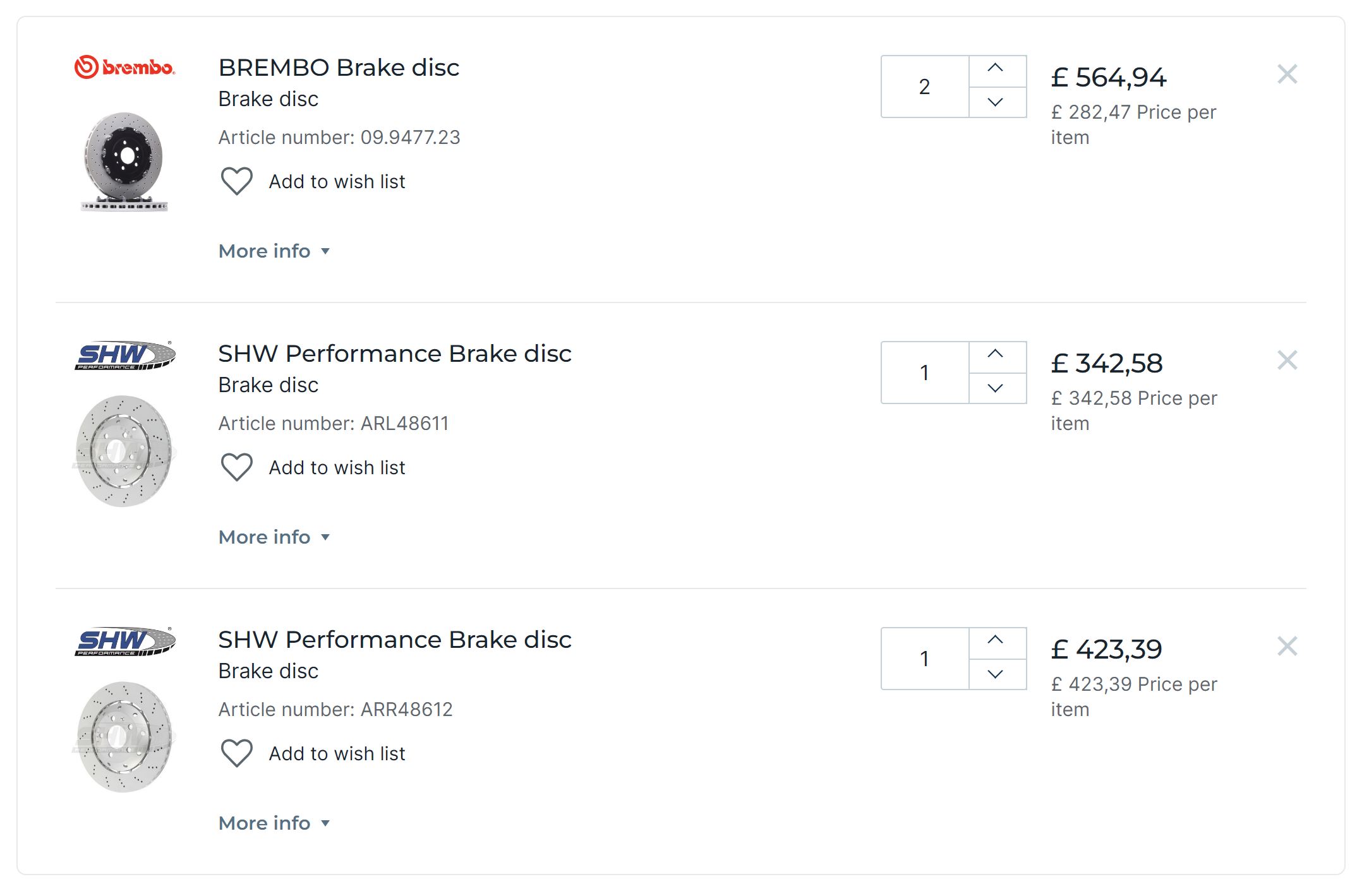The image size is (1369, 896).
Task: Remove the BREMBO Brake disc from cart
Action: click(x=1287, y=75)
